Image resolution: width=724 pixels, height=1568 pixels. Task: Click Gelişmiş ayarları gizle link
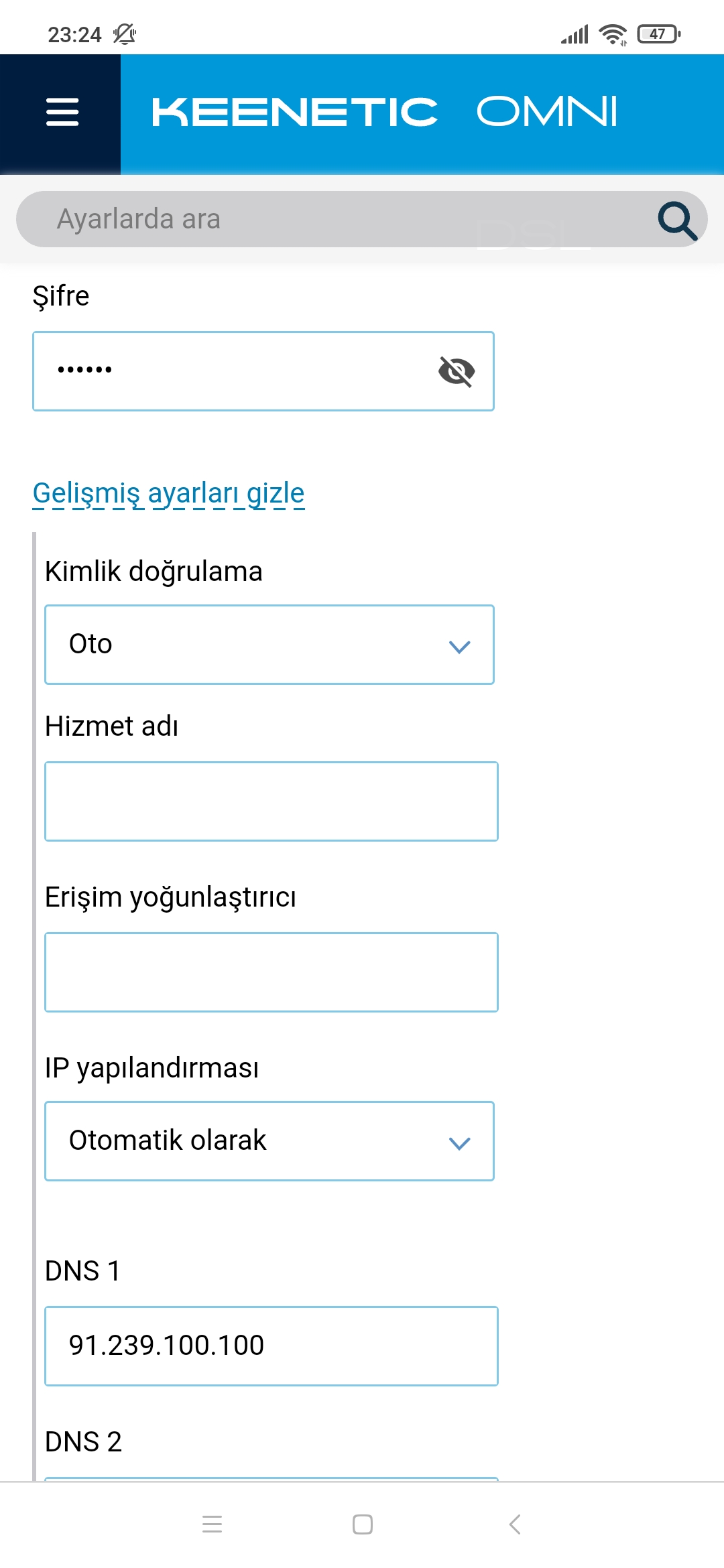pyautogui.click(x=168, y=493)
